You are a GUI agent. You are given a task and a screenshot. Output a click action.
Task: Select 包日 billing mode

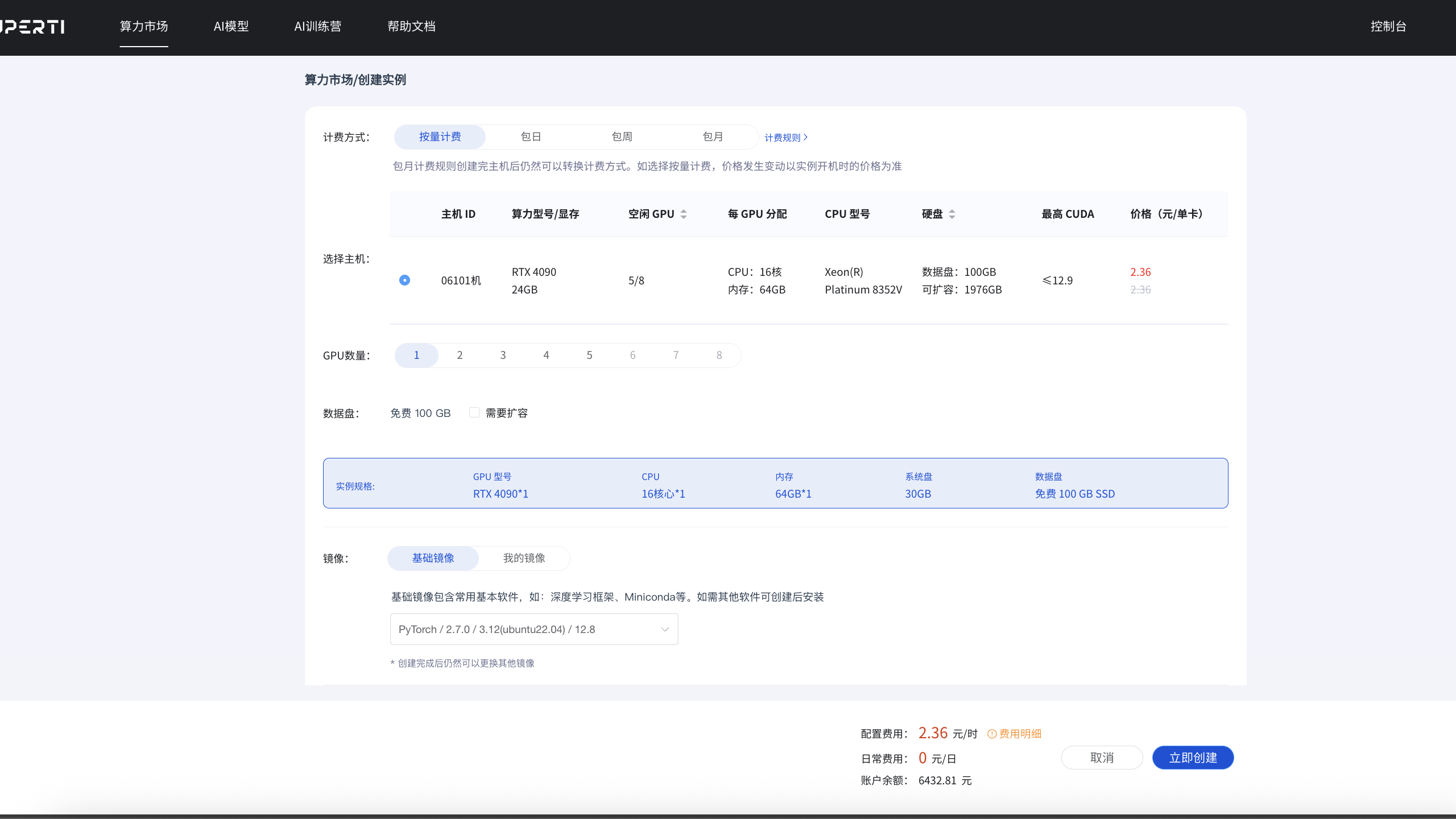click(x=531, y=137)
